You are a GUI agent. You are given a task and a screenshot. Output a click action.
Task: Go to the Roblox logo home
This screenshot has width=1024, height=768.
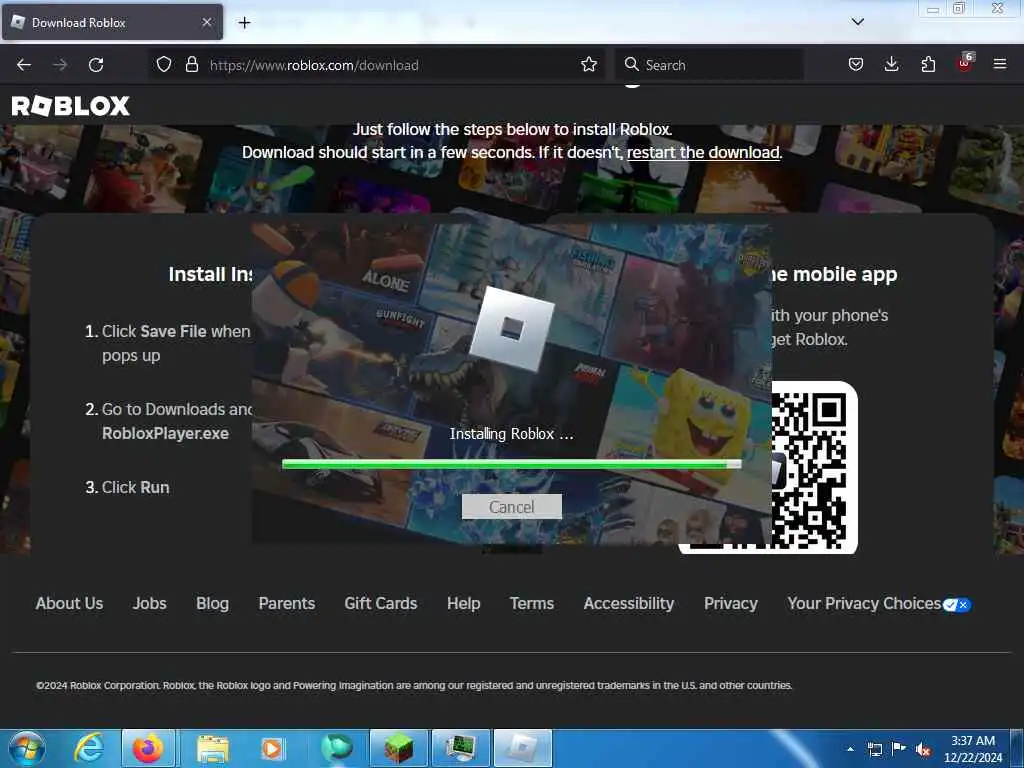(x=71, y=106)
